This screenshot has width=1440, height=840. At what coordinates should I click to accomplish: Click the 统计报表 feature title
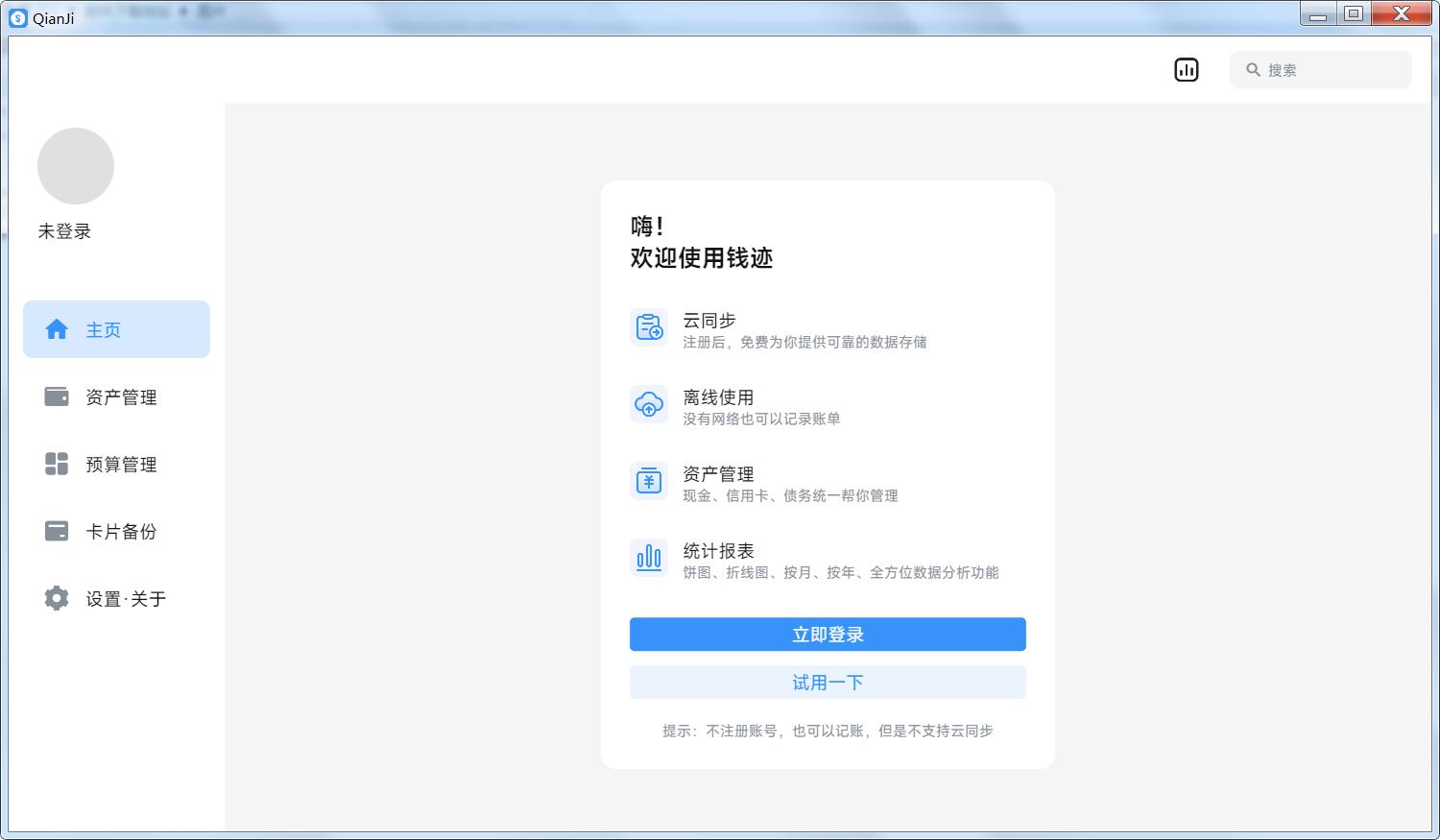coord(718,551)
